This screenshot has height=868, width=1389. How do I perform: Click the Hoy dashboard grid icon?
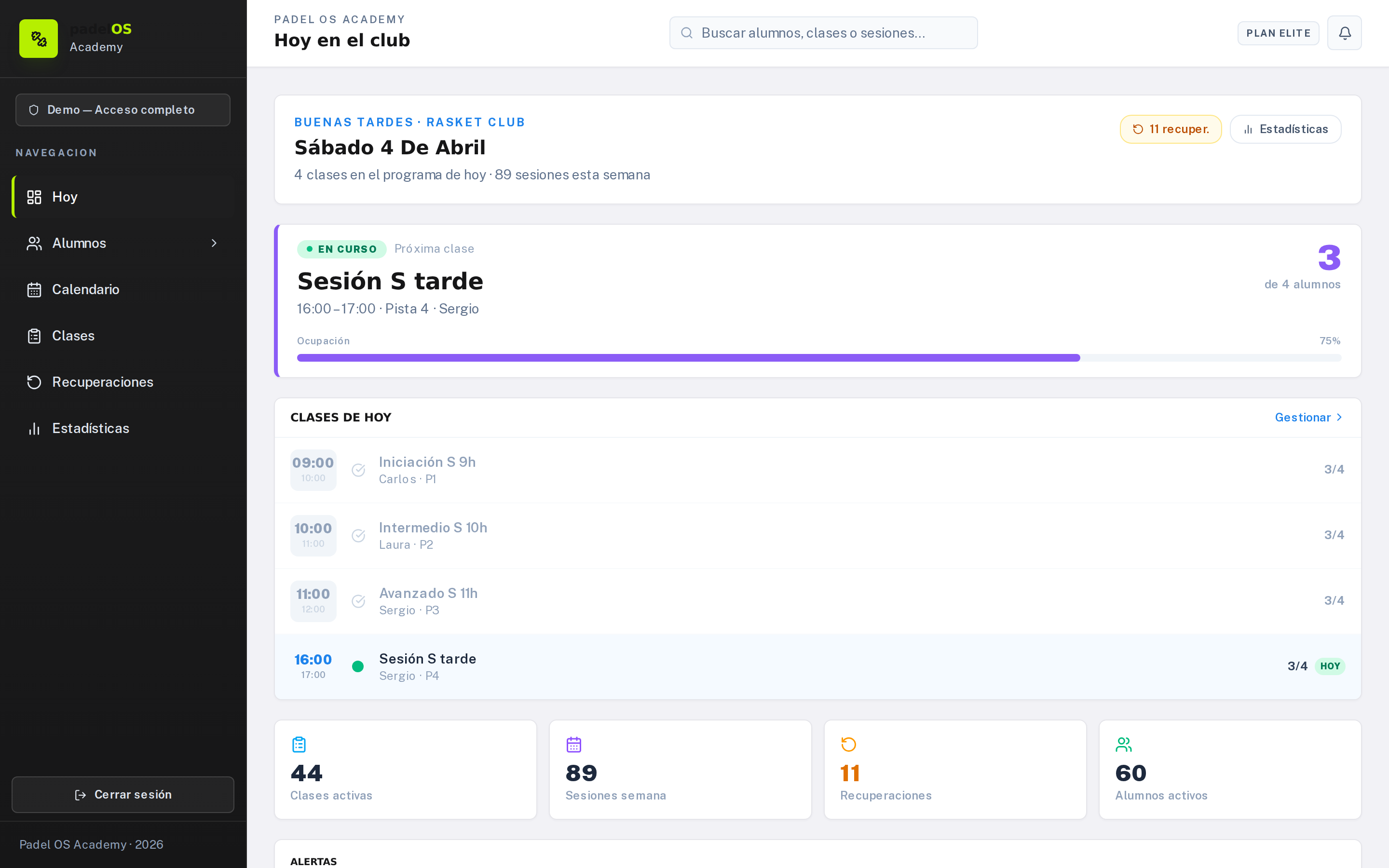[x=34, y=197]
